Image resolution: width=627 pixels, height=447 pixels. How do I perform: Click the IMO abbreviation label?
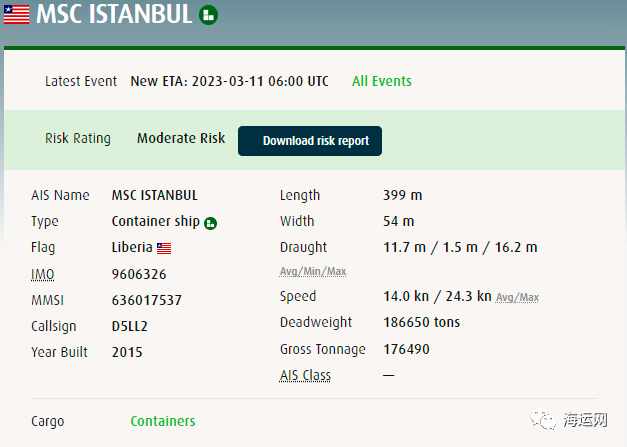pos(42,274)
